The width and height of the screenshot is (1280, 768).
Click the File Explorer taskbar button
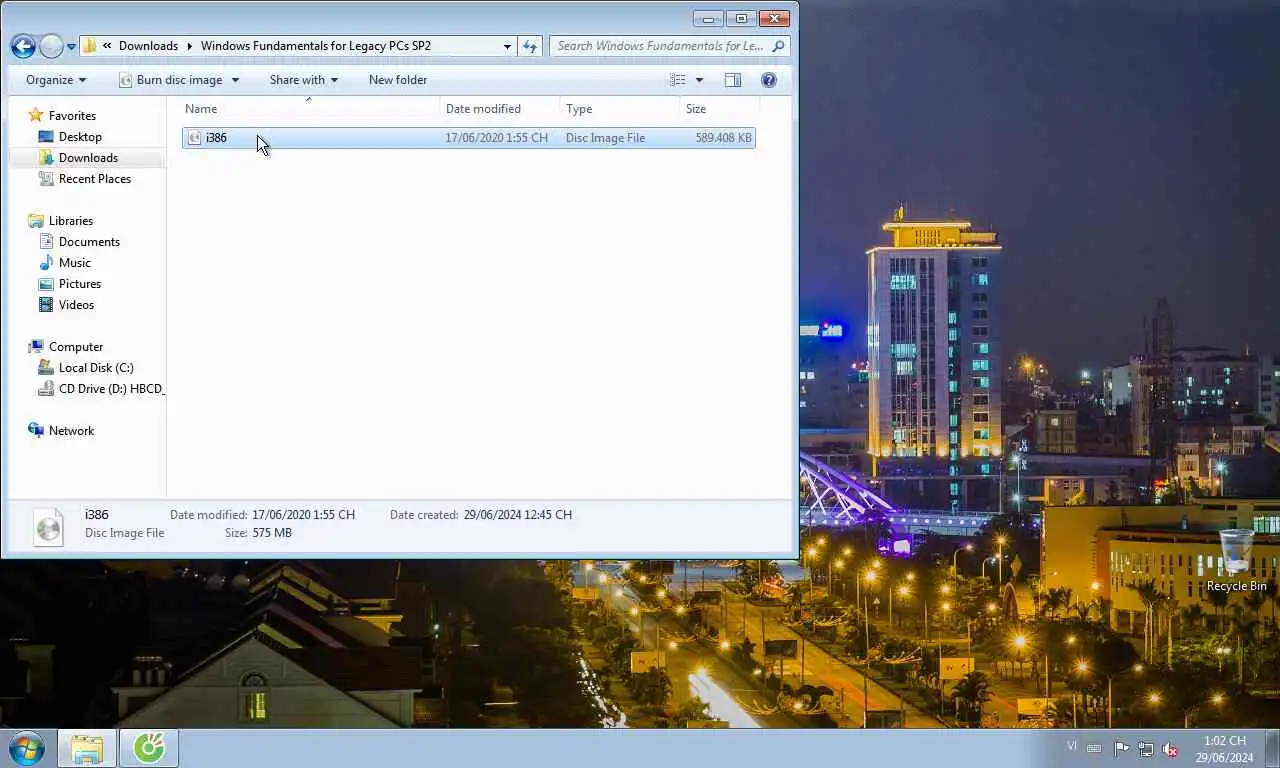[87, 748]
